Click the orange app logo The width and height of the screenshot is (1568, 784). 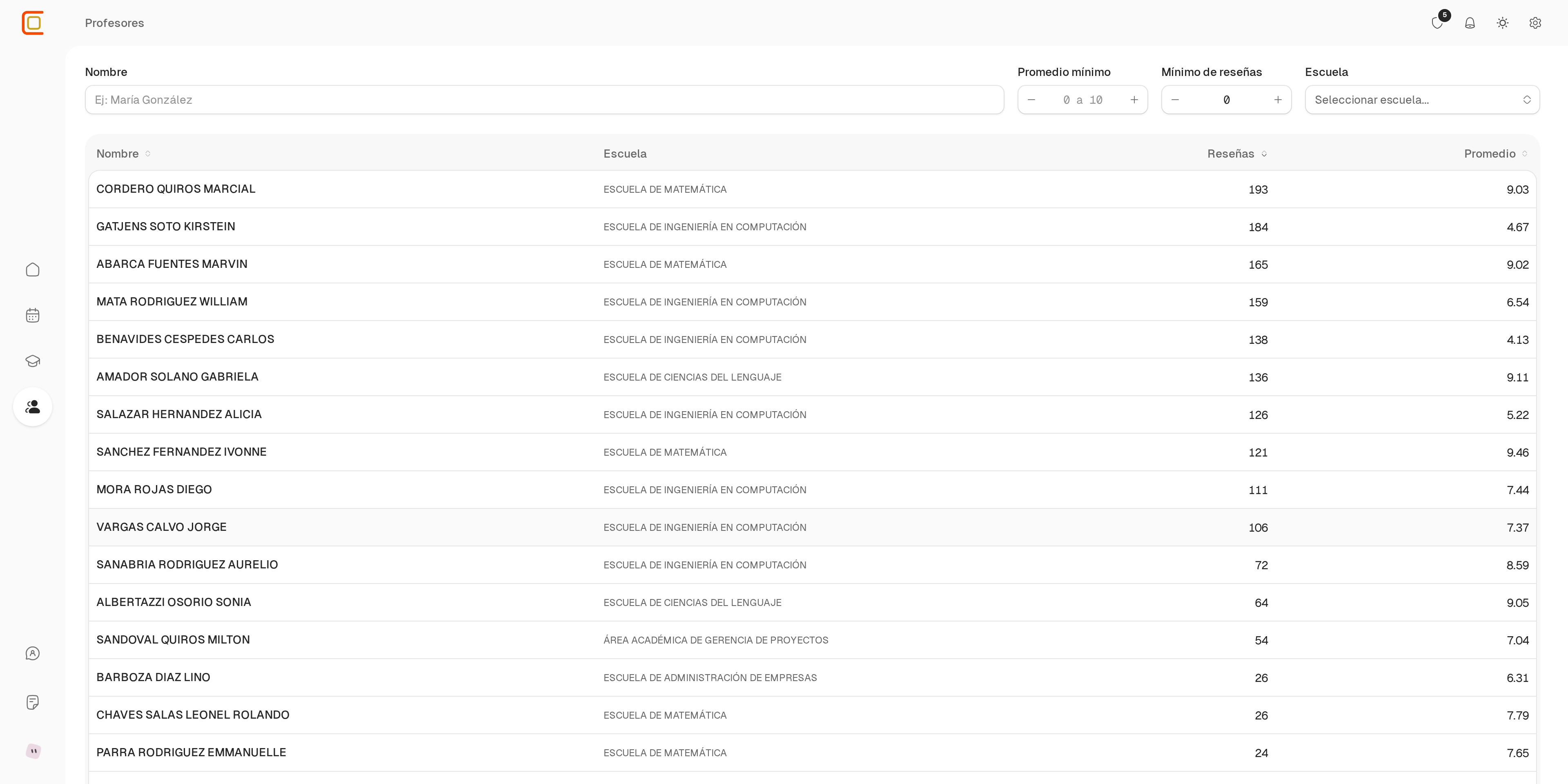pyautogui.click(x=33, y=23)
